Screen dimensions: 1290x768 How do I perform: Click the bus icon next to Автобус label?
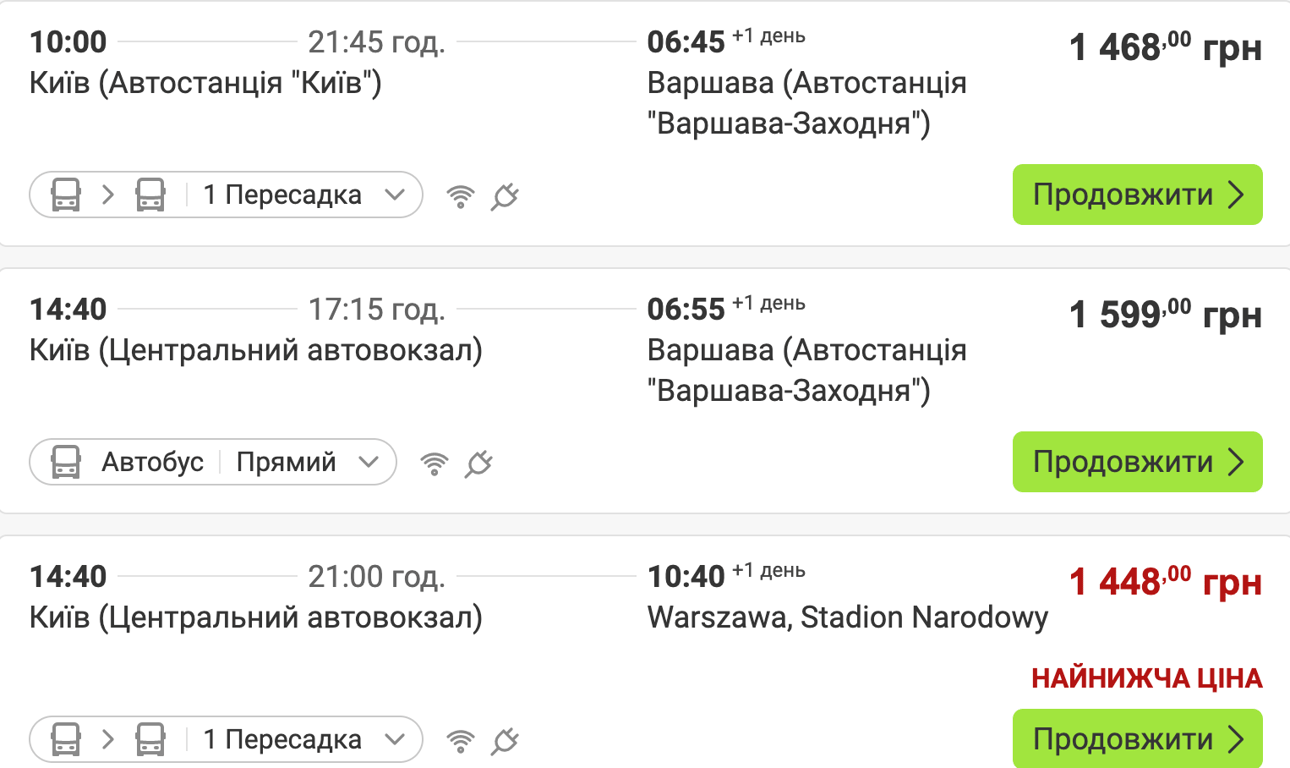(66, 462)
